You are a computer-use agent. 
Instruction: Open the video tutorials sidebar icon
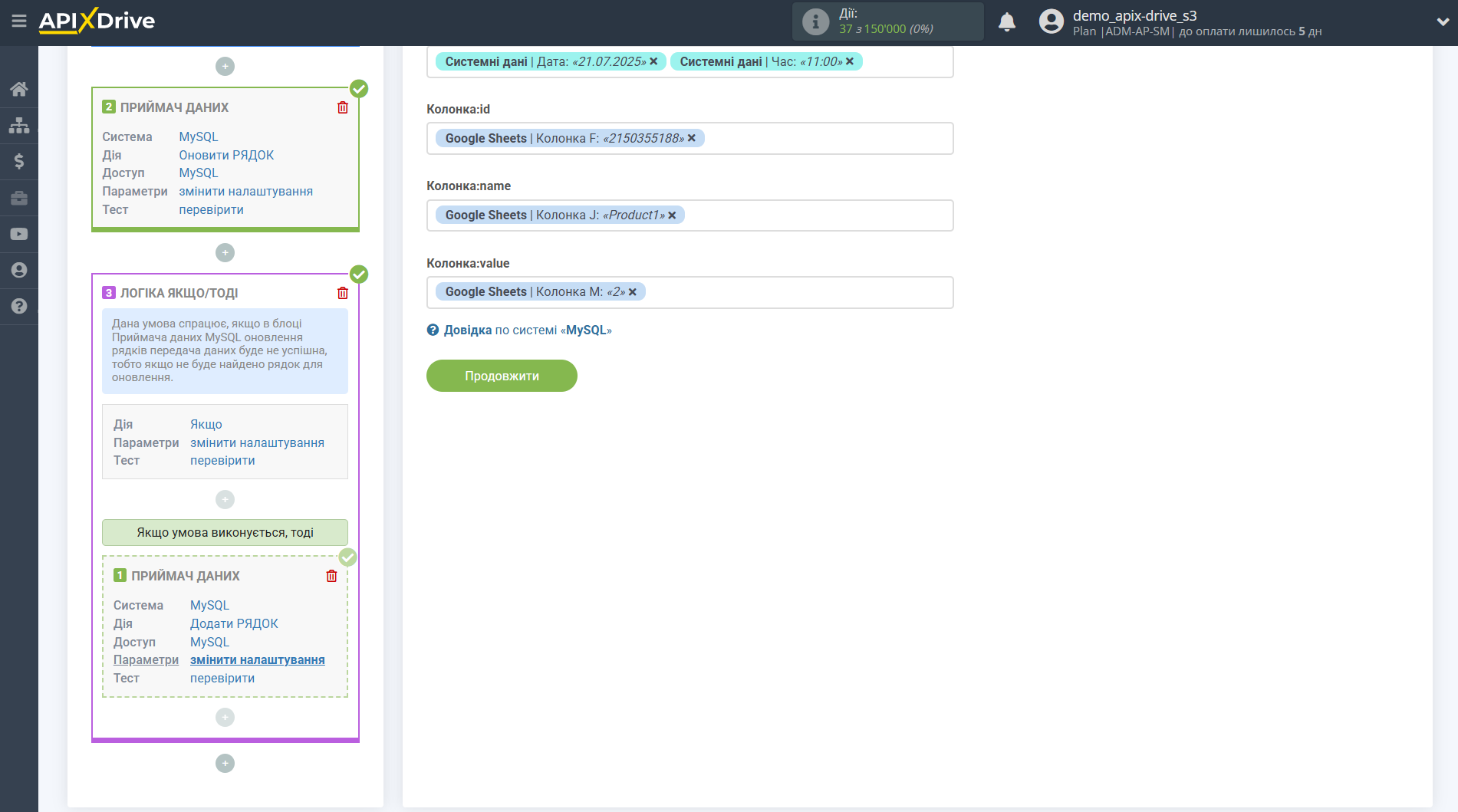click(x=19, y=234)
